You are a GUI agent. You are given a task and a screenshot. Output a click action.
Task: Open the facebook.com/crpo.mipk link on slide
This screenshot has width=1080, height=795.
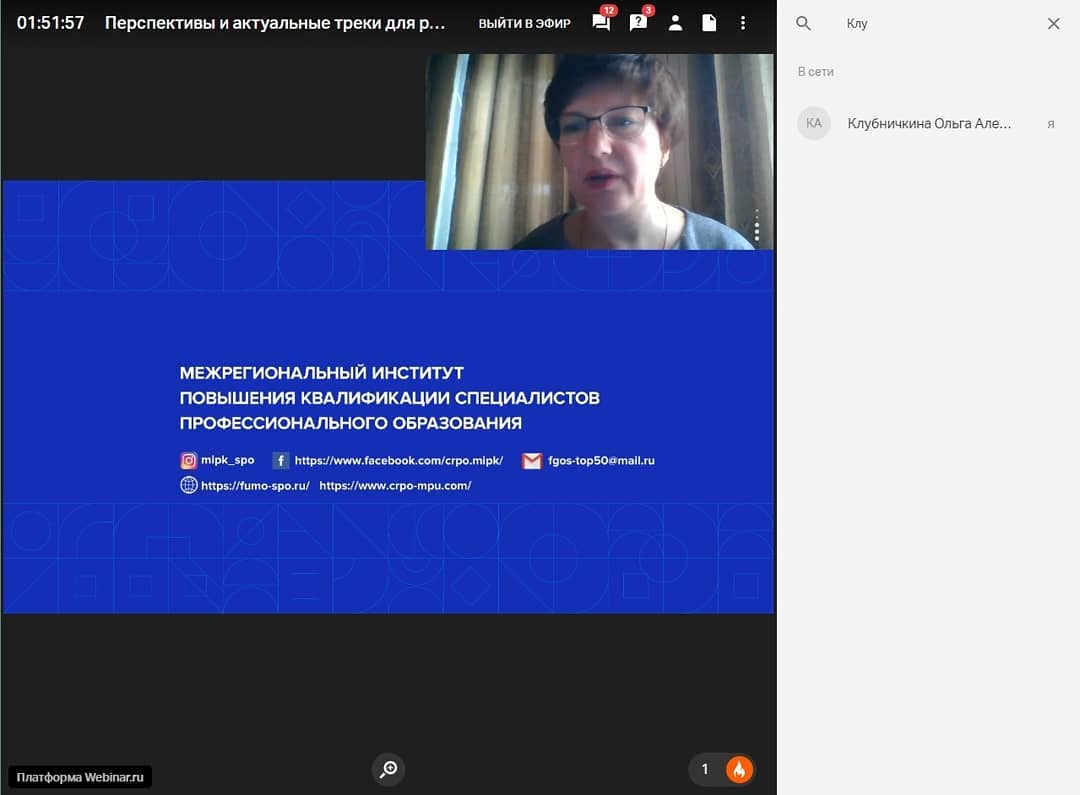coord(399,460)
